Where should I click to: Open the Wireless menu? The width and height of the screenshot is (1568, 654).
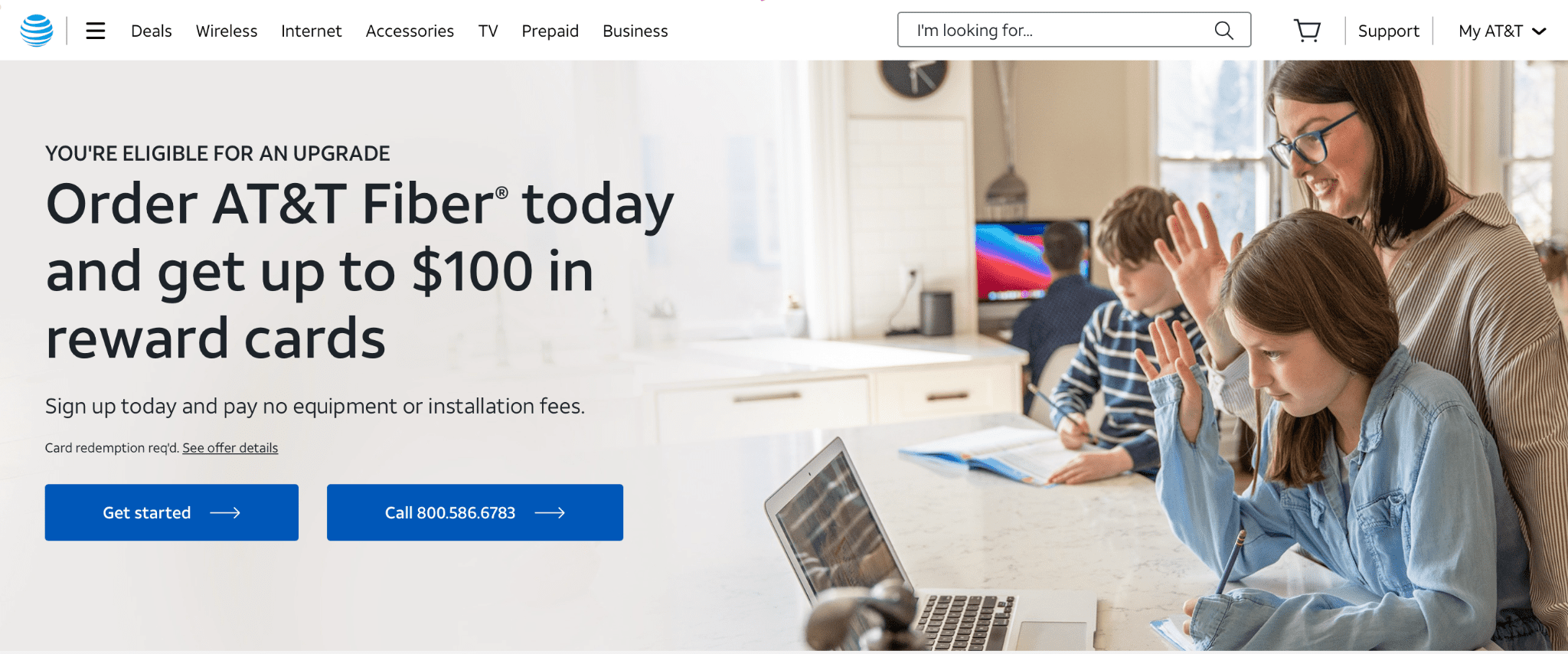[227, 31]
